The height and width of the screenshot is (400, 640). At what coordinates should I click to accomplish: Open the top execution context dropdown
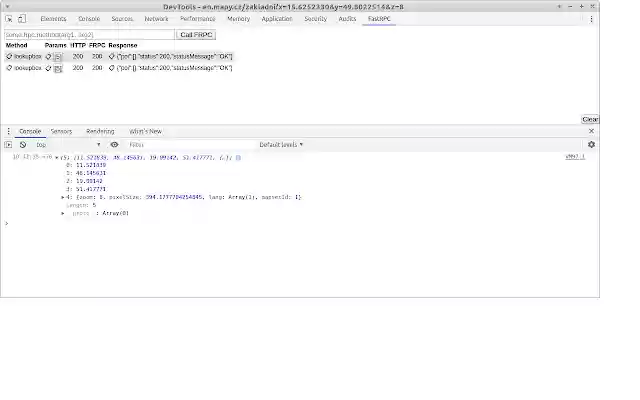coord(68,144)
